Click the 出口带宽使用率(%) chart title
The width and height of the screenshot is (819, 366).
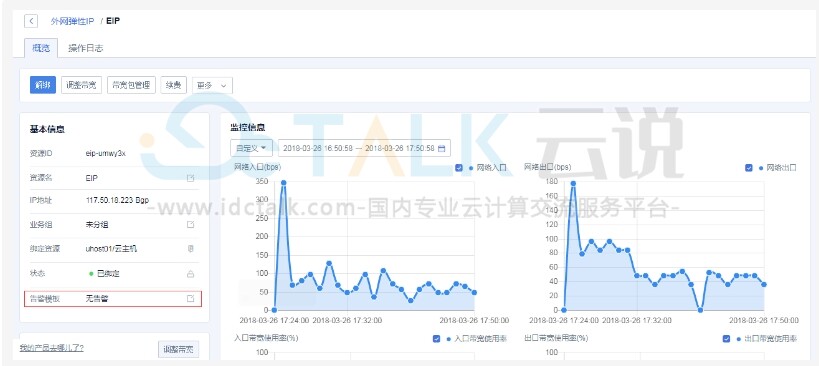pos(556,338)
